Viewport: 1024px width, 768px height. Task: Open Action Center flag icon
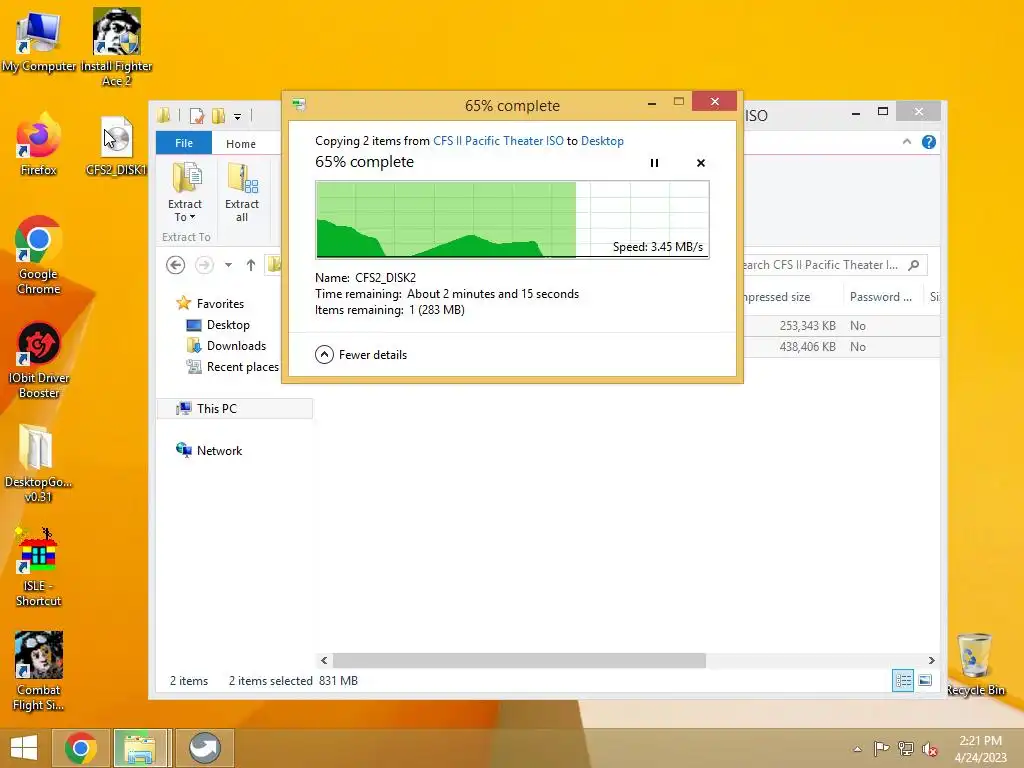click(881, 749)
